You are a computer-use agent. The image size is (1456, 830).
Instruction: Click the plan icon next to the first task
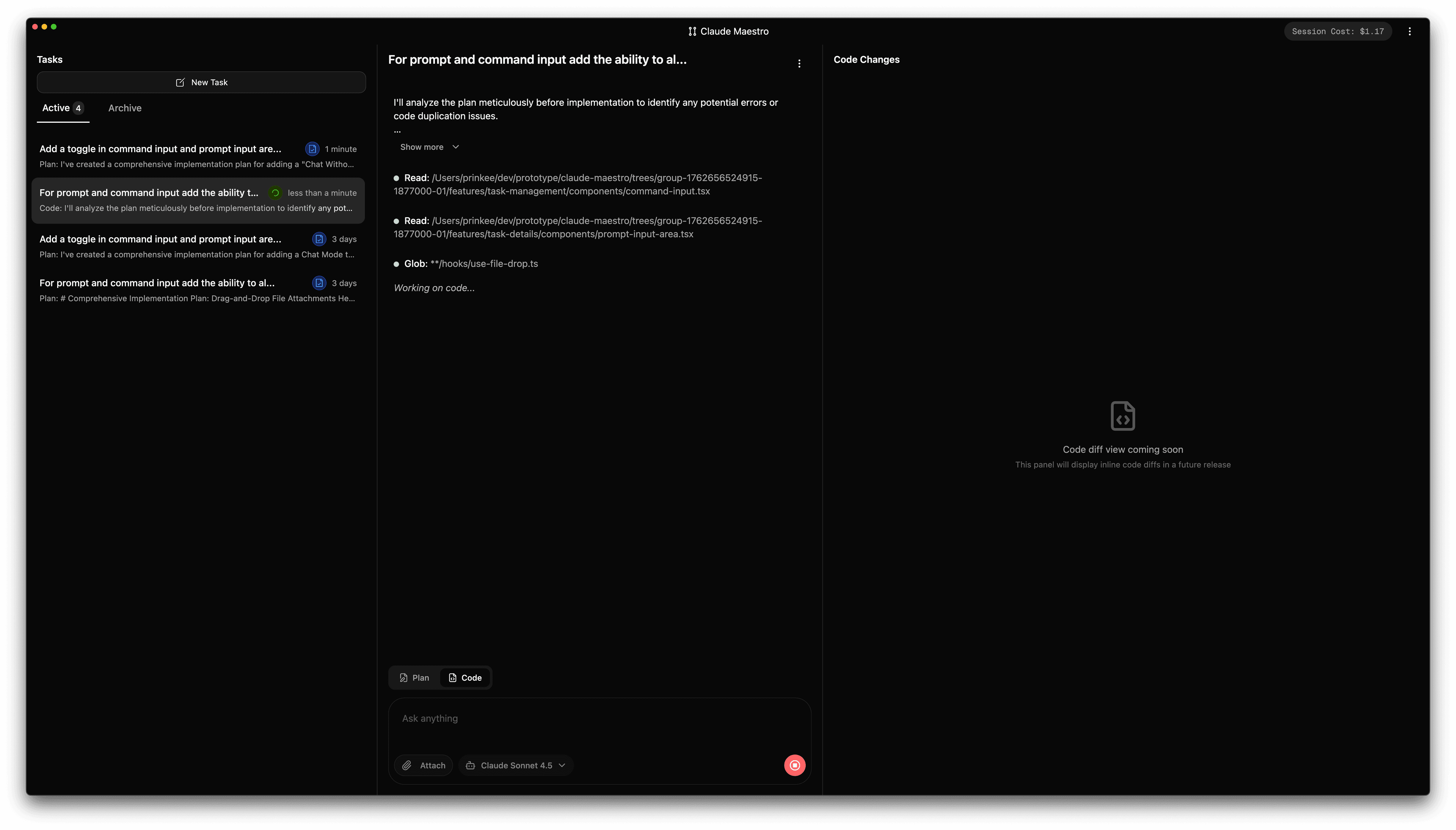click(312, 149)
